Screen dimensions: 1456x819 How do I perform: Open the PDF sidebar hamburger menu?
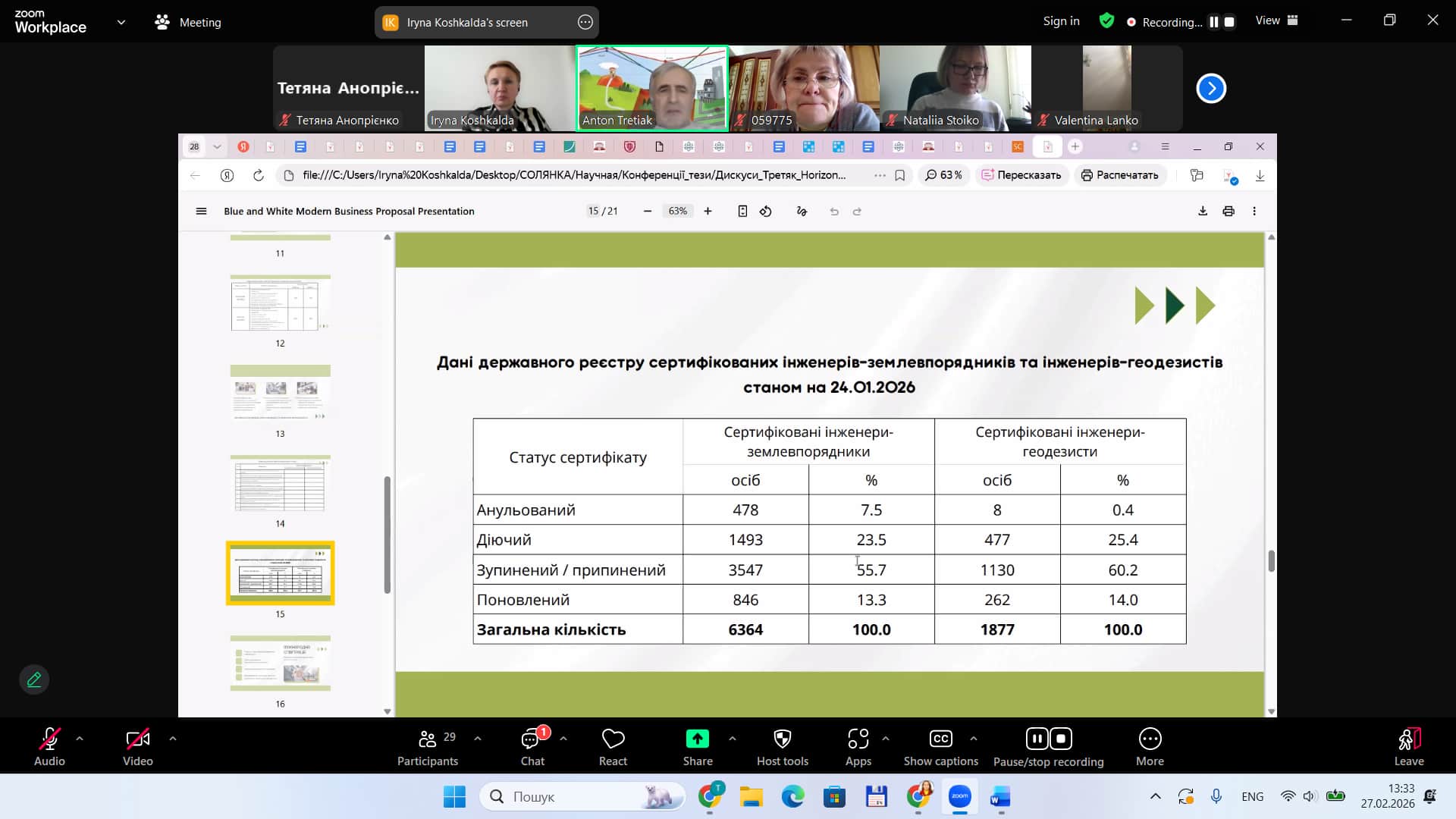(x=201, y=212)
